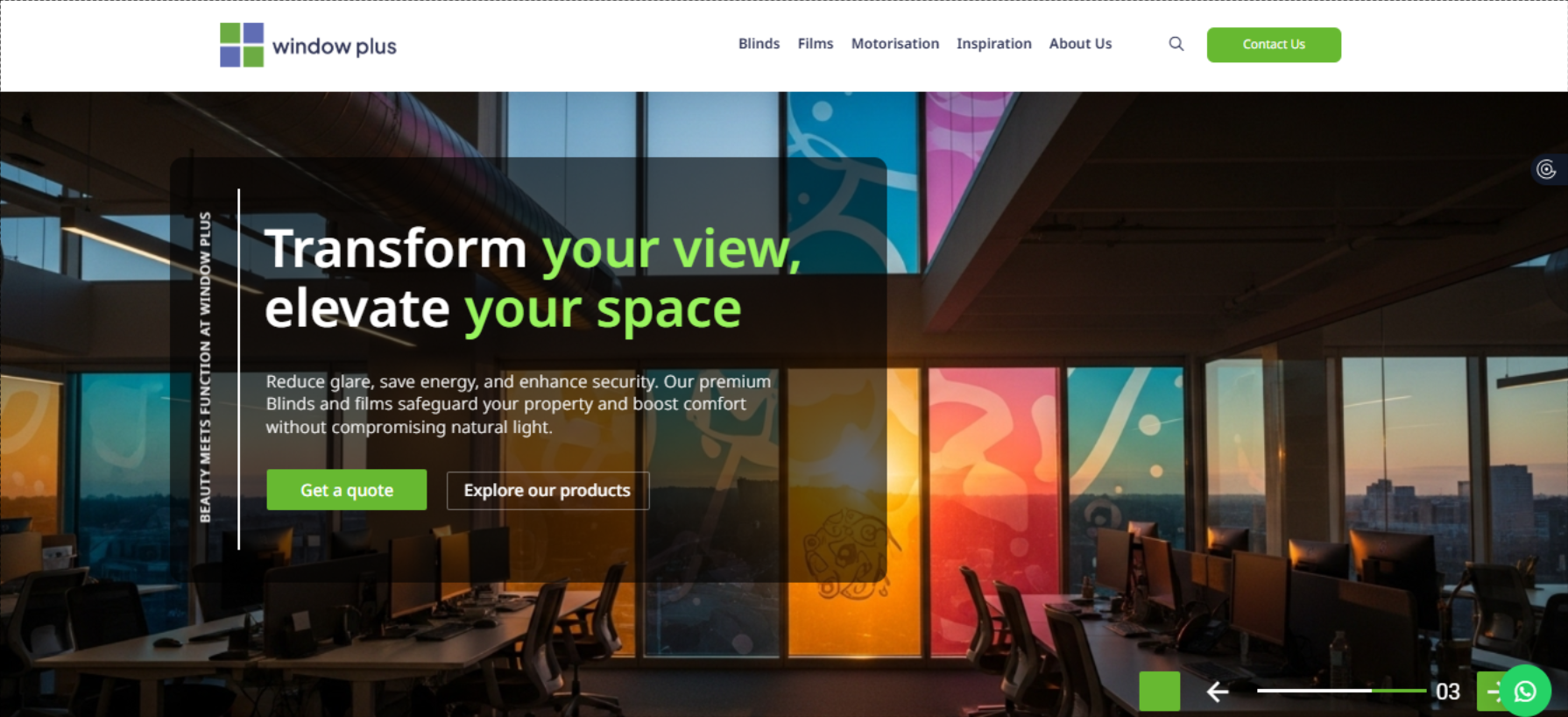This screenshot has width=1568, height=717.
Task: Open the WhatsApp chat bubble
Action: click(x=1525, y=691)
